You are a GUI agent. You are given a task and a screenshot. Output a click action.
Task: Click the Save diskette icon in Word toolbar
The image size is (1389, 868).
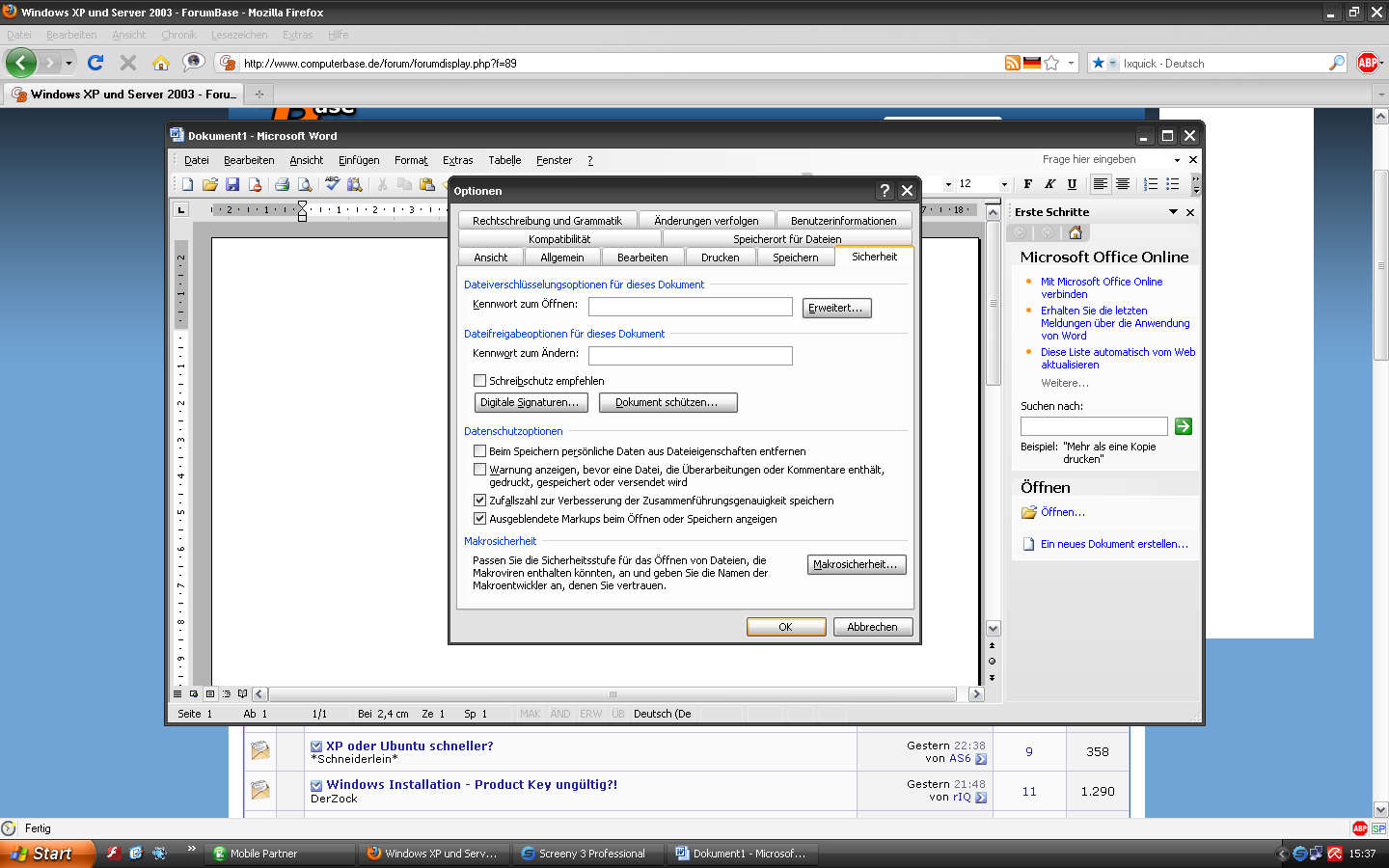click(x=232, y=184)
